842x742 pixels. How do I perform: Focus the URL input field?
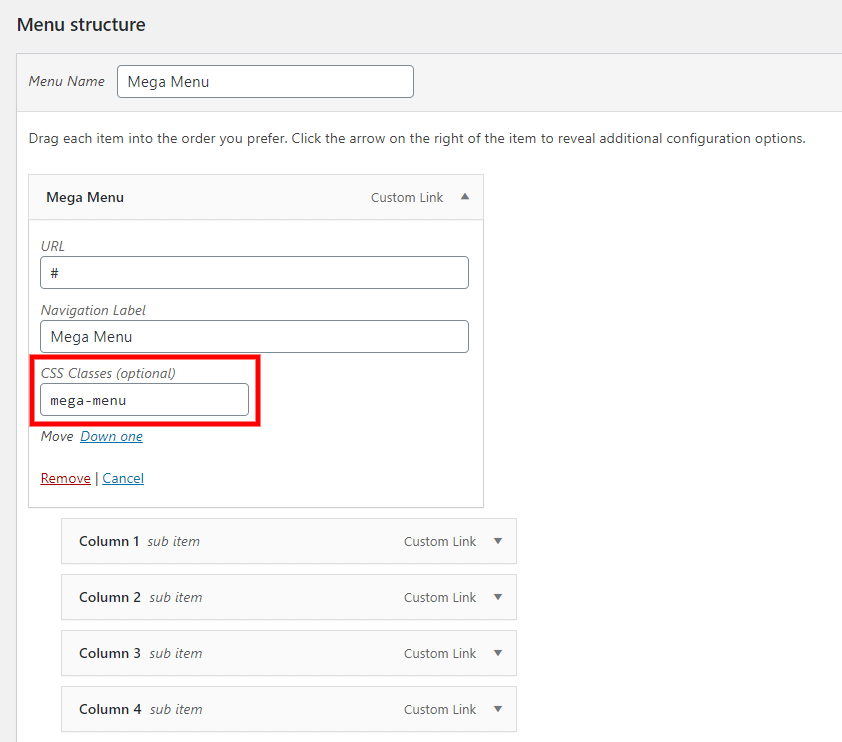tap(254, 273)
